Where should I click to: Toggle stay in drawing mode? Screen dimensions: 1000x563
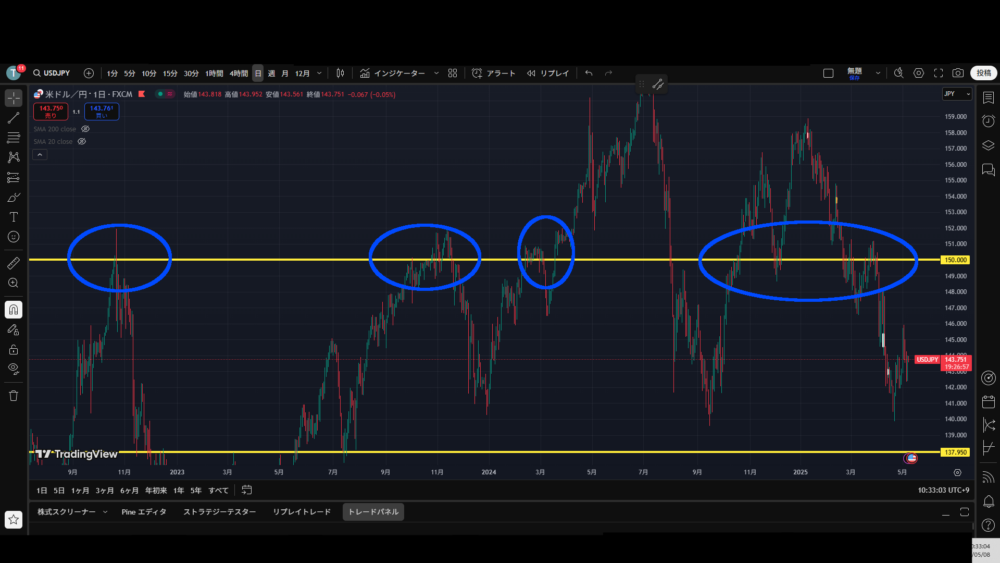point(13,330)
